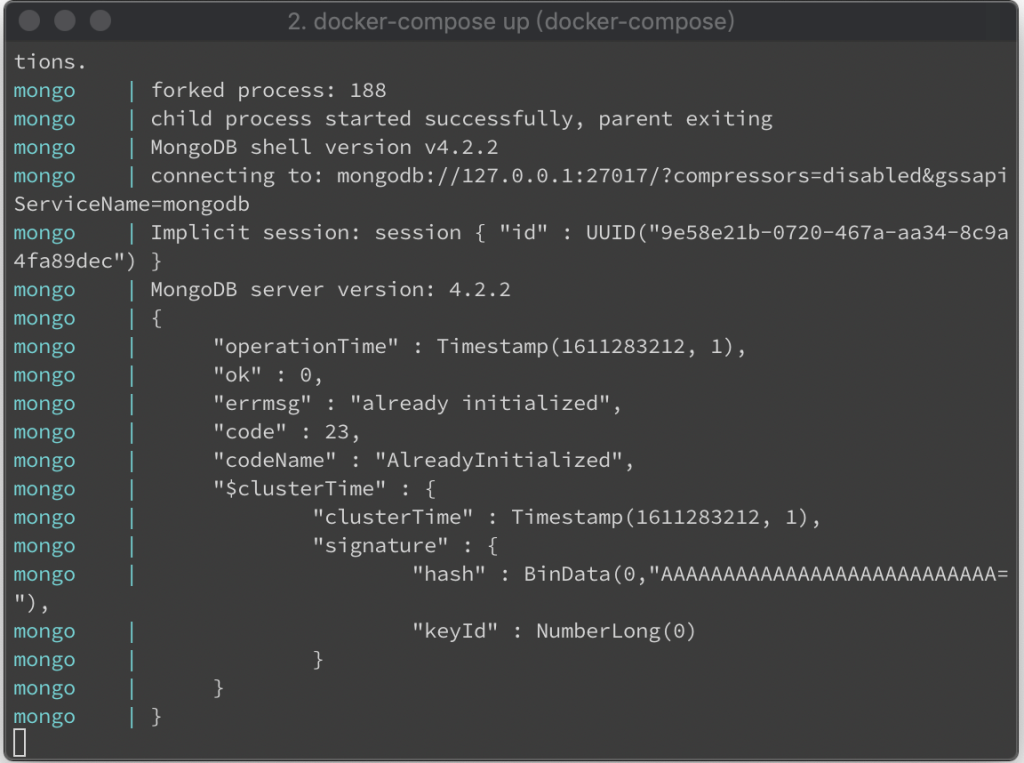Click the "MongoDB shell version v4.2.2" text
Viewport: 1024px width, 763px height.
[325, 147]
